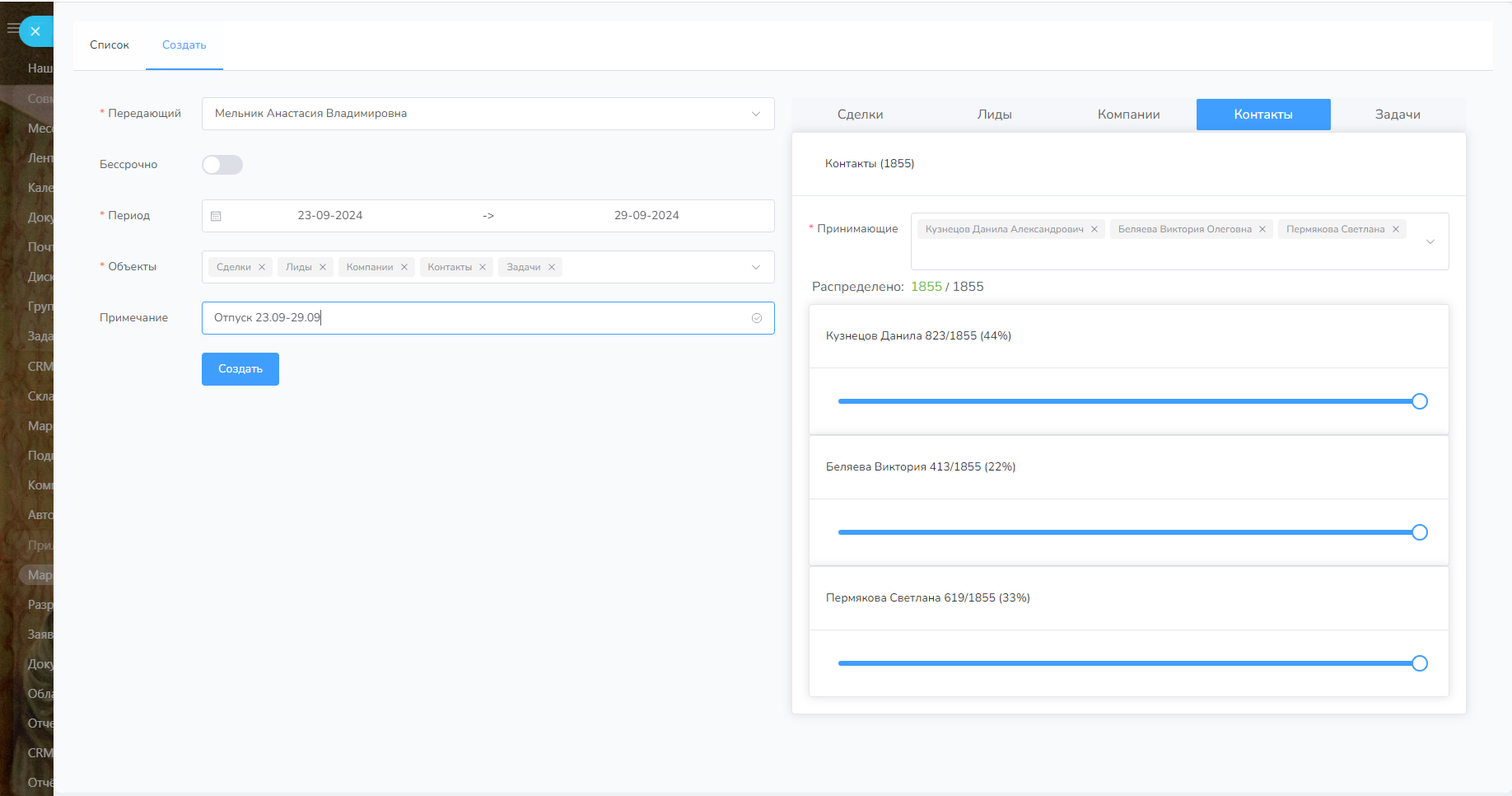1512x796 pixels.
Task: Expand the Передающий dropdown
Action: pos(755,114)
